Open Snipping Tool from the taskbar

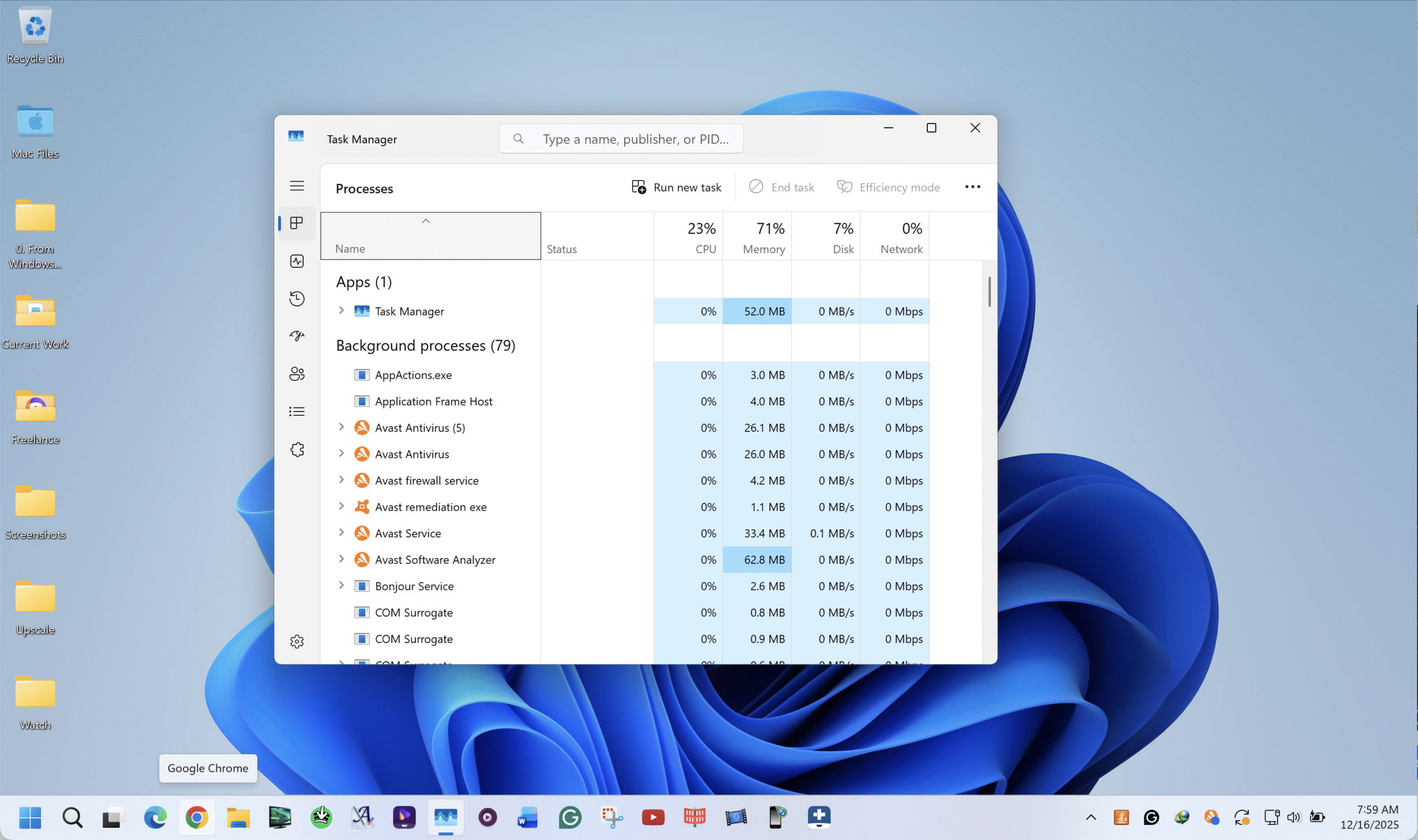pyautogui.click(x=612, y=817)
